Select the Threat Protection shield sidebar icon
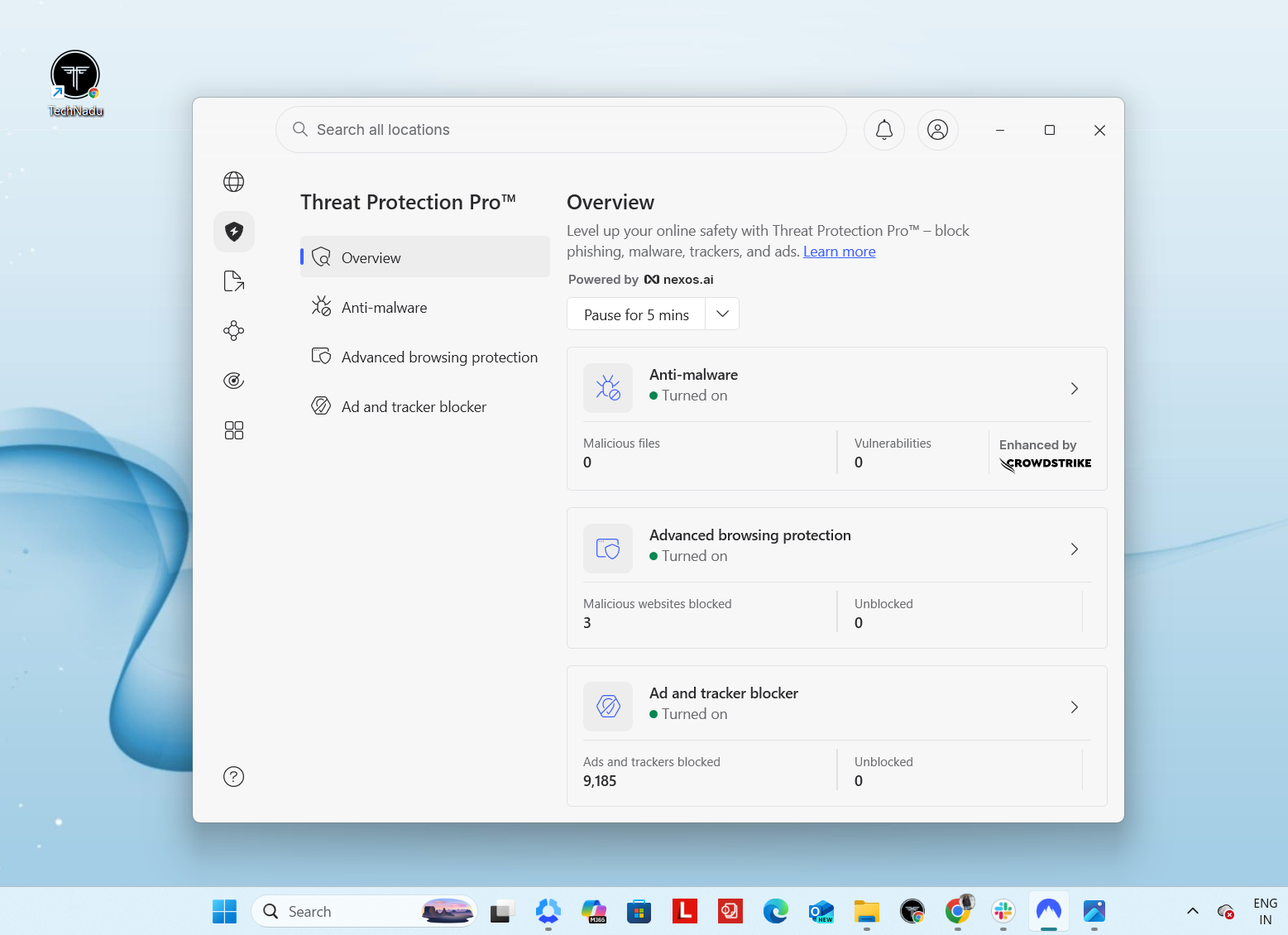Screen dimensions: 1288x935 [x=234, y=232]
